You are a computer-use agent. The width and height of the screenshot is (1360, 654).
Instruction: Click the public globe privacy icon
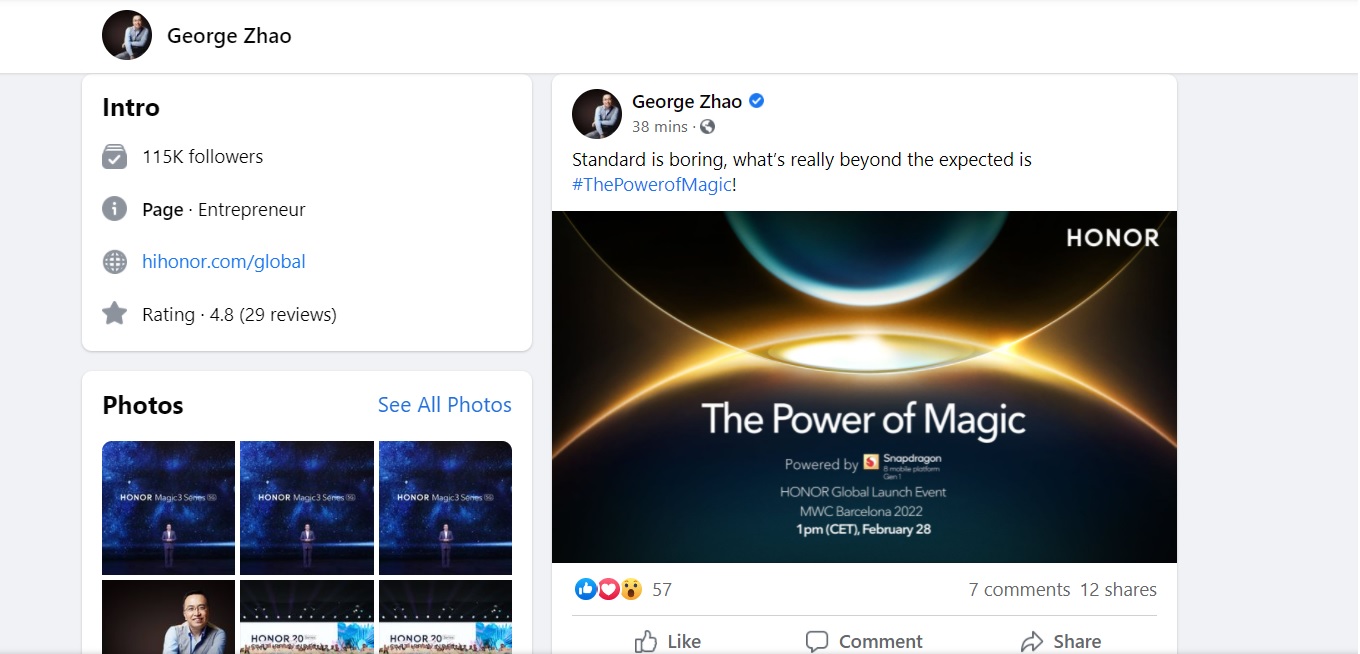click(x=708, y=127)
